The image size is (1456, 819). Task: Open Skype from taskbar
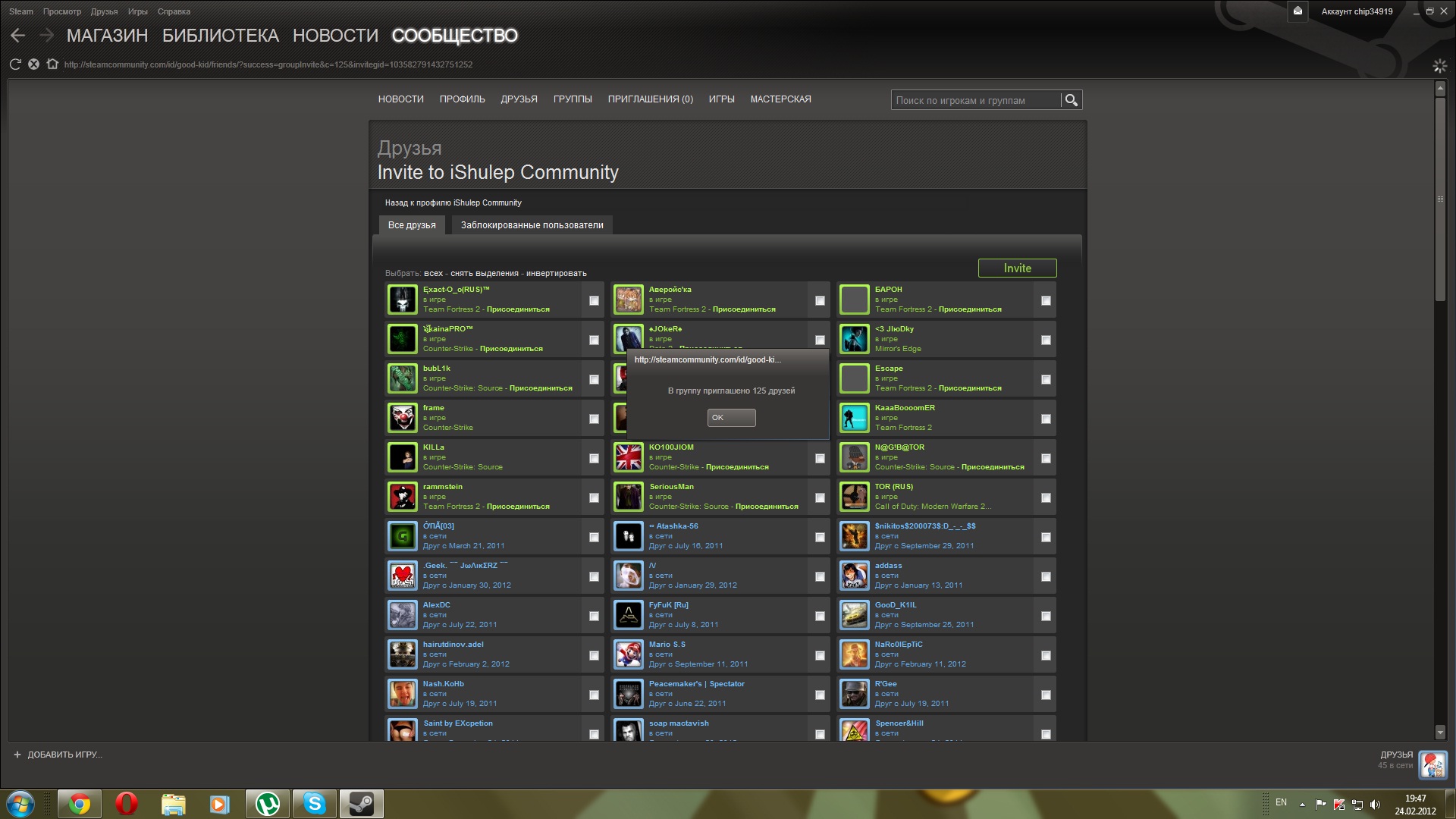pos(314,804)
